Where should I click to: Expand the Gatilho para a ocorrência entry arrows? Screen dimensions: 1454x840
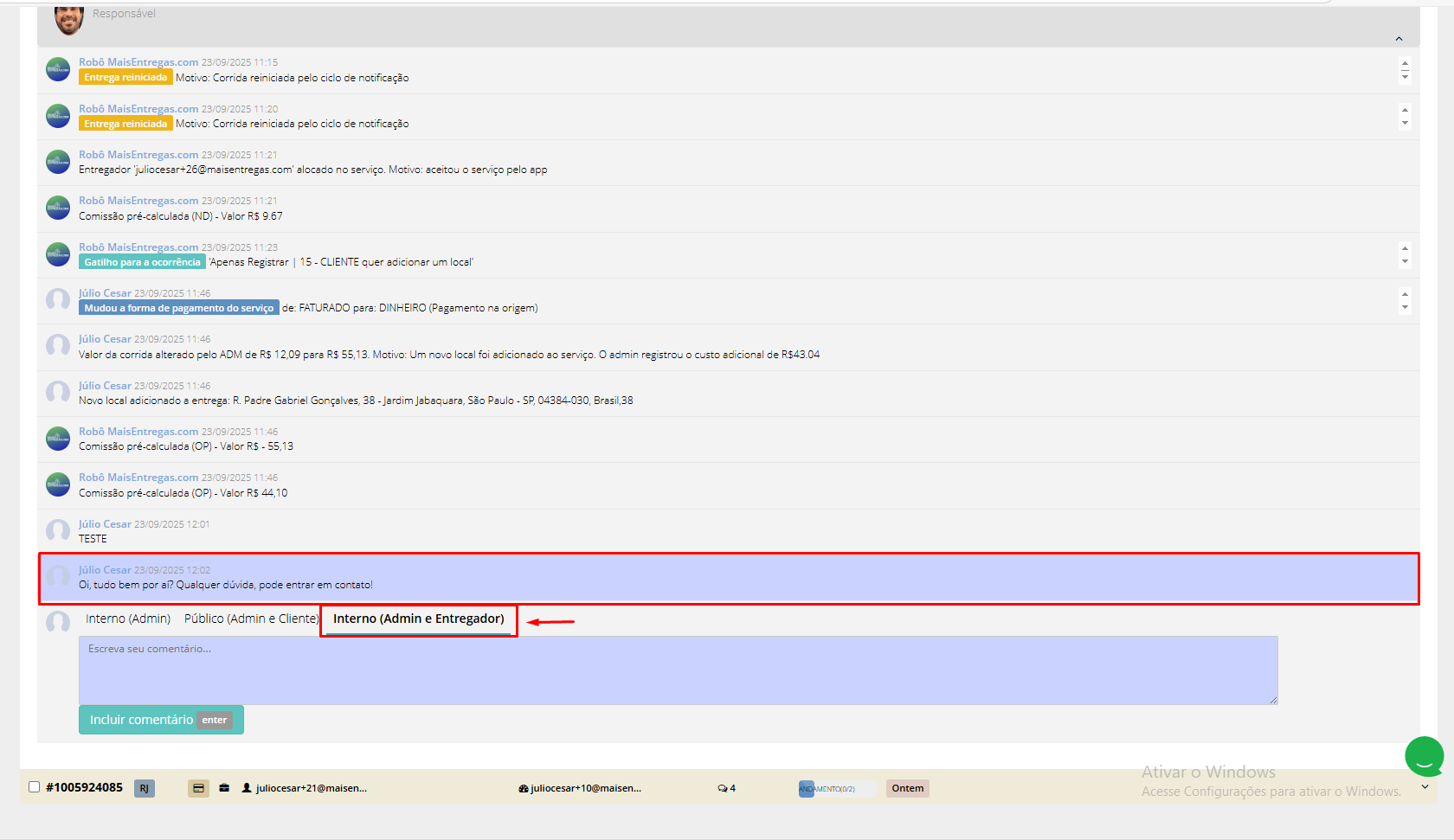(x=1405, y=254)
